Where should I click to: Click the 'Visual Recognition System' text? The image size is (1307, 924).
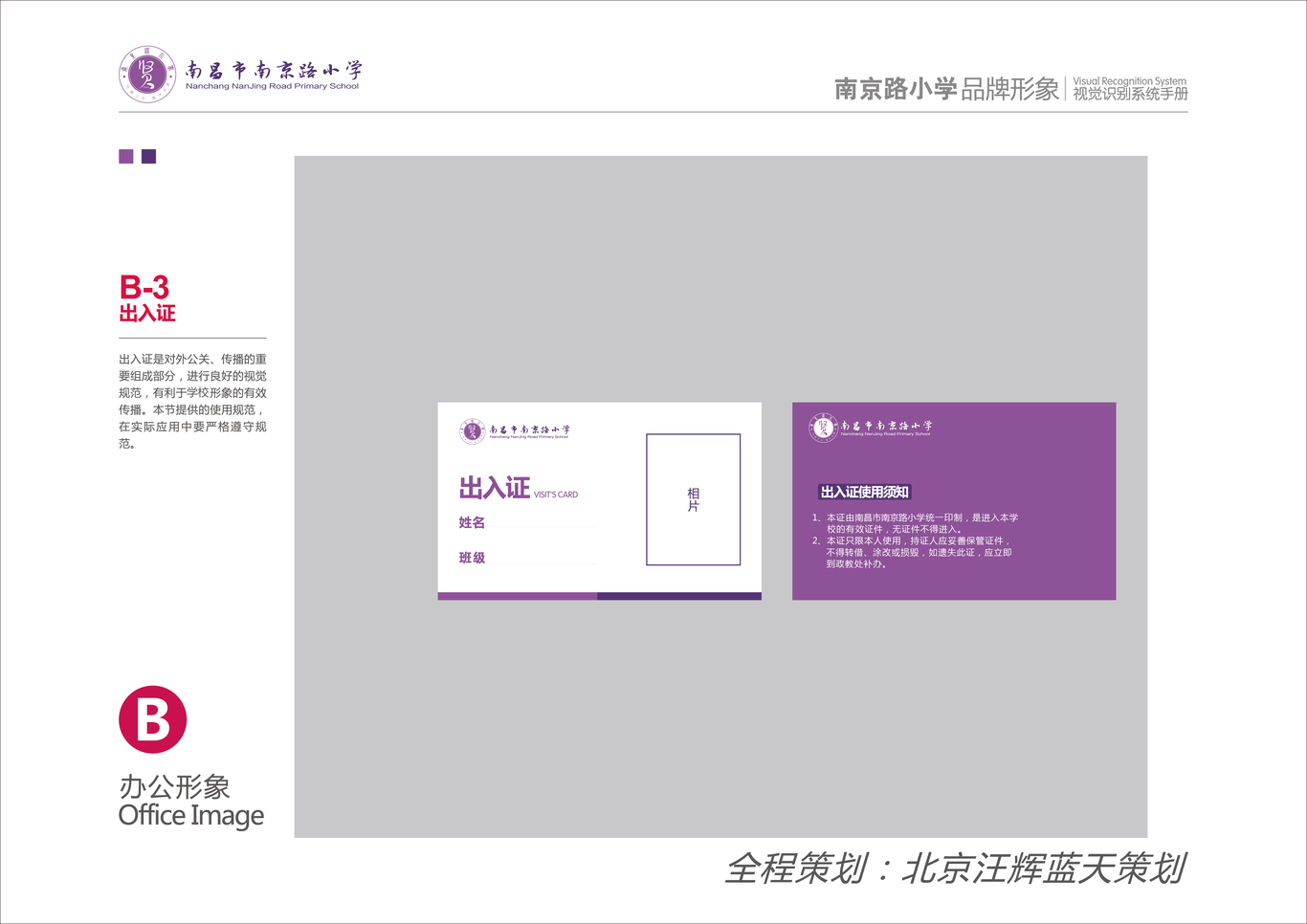1129,81
